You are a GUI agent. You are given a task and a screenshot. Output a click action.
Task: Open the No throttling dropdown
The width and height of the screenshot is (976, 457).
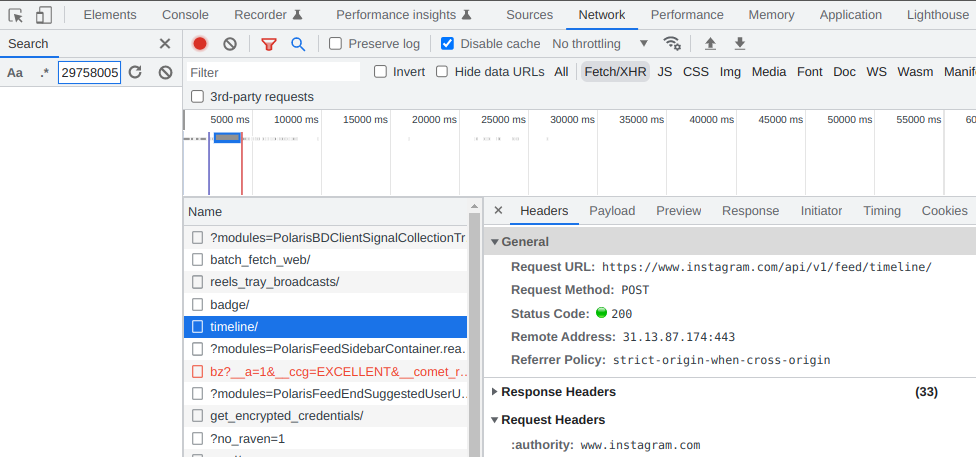click(x=600, y=44)
